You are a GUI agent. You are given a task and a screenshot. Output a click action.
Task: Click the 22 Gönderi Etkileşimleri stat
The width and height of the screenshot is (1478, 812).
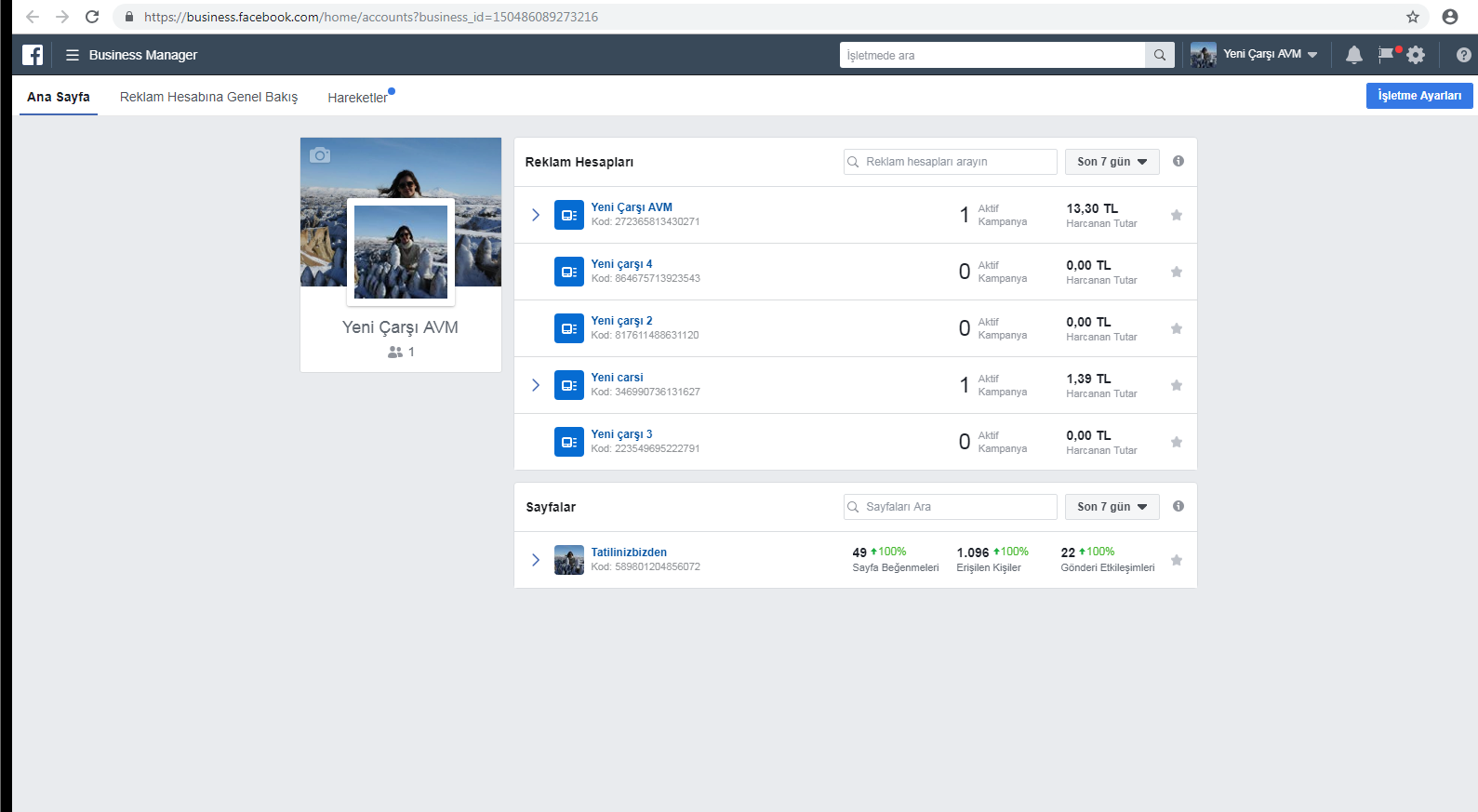(x=1108, y=559)
